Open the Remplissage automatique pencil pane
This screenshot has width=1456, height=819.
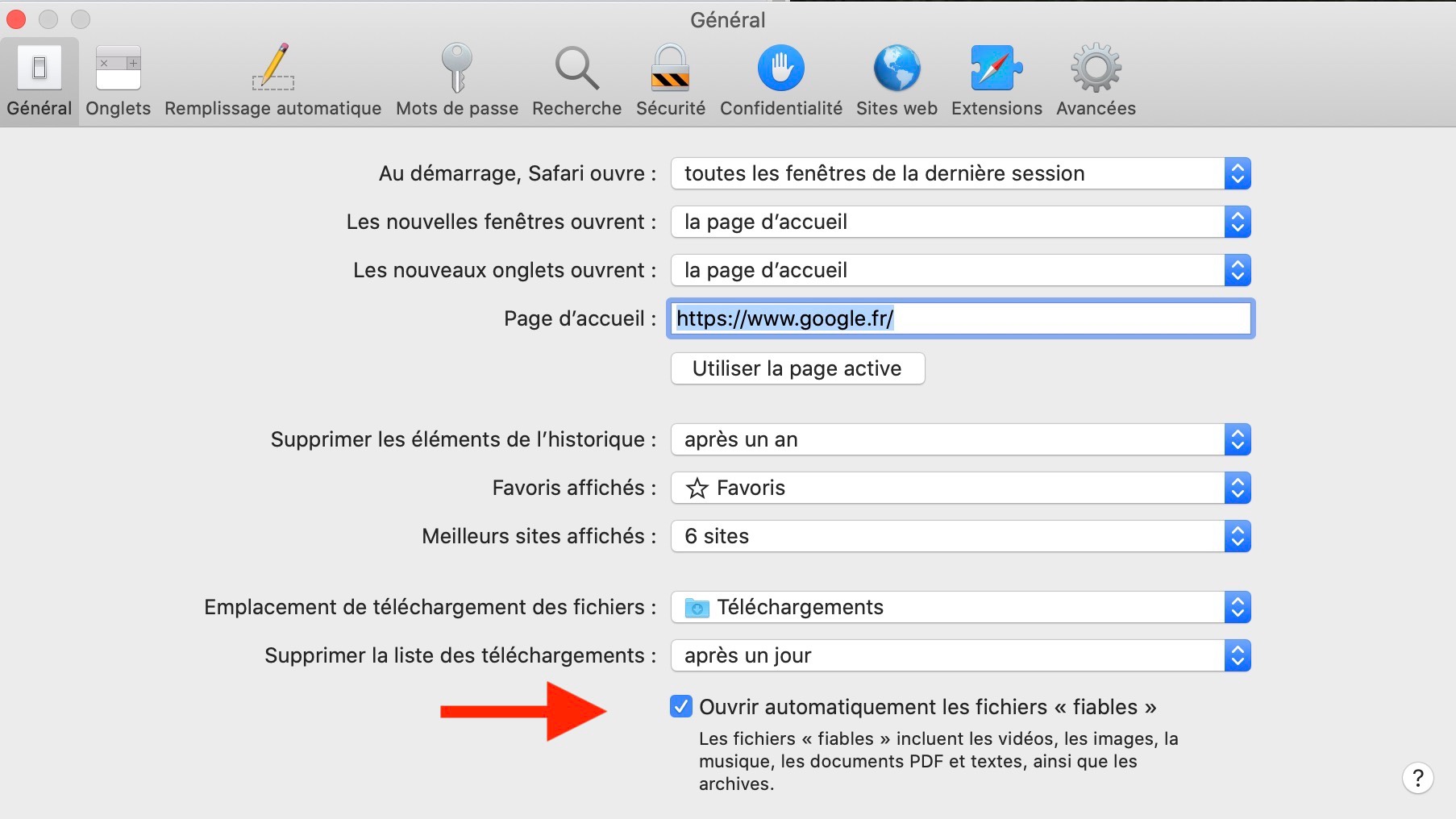pos(272,81)
